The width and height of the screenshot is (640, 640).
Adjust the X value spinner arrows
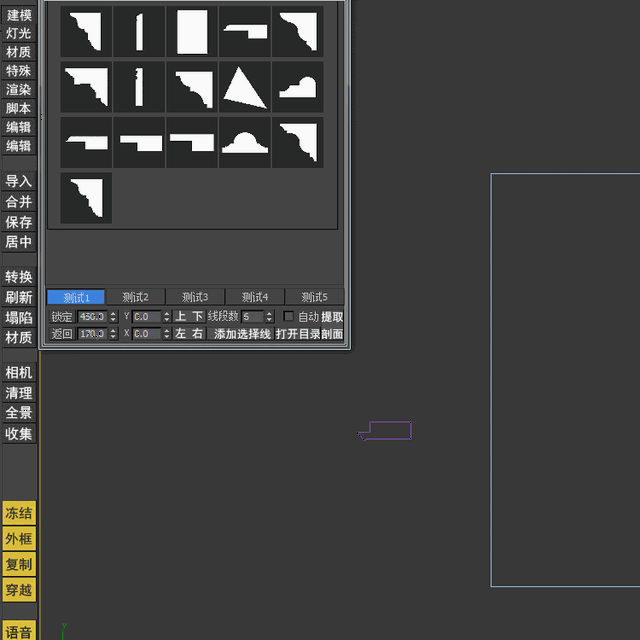pos(167,334)
